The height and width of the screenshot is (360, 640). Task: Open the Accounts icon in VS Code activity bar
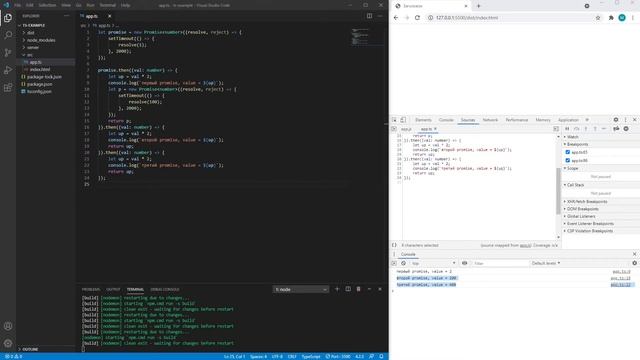[8, 326]
